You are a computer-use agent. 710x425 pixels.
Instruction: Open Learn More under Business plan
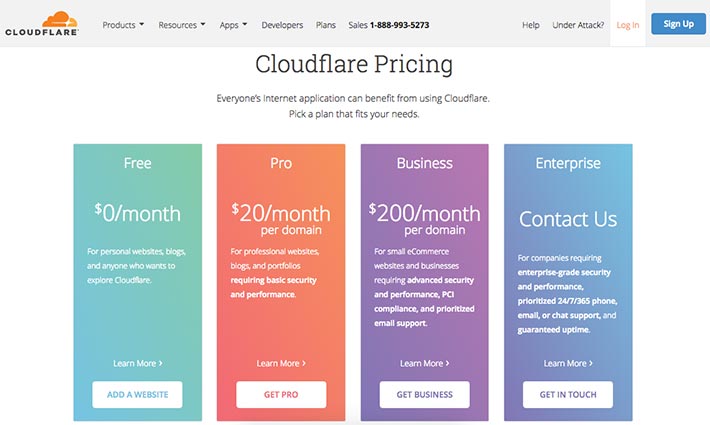coord(425,363)
